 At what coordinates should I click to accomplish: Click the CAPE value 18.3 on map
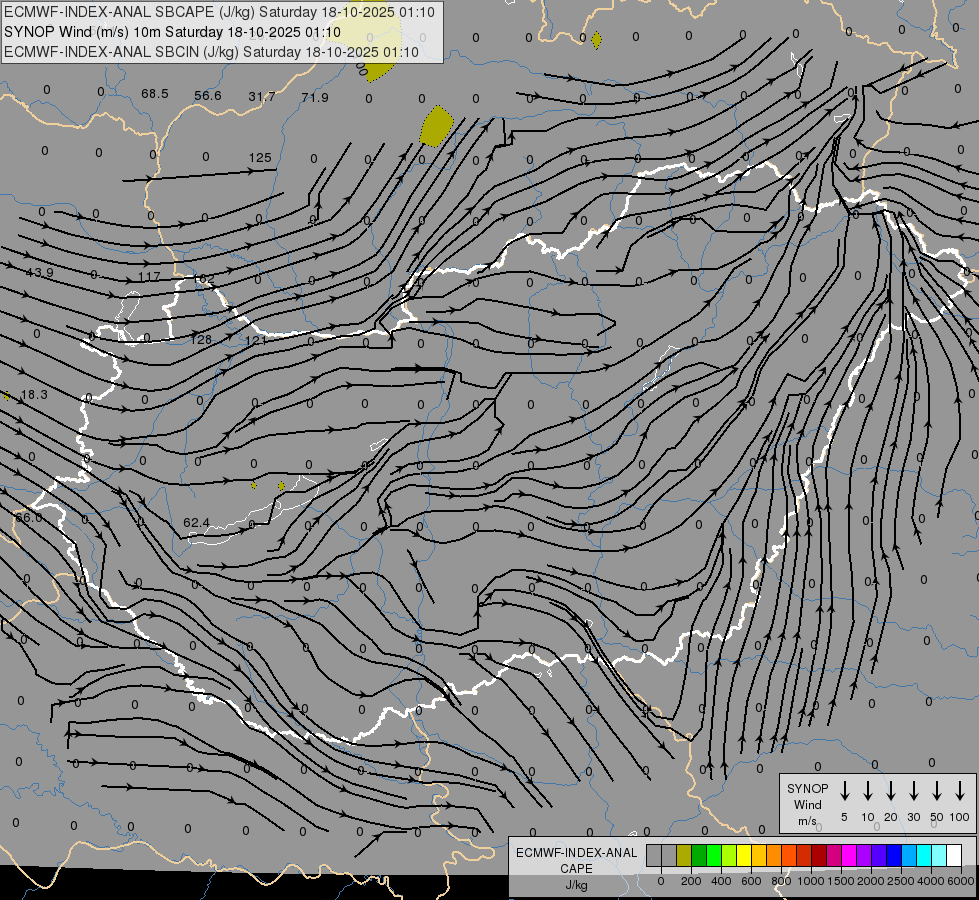(x=34, y=395)
